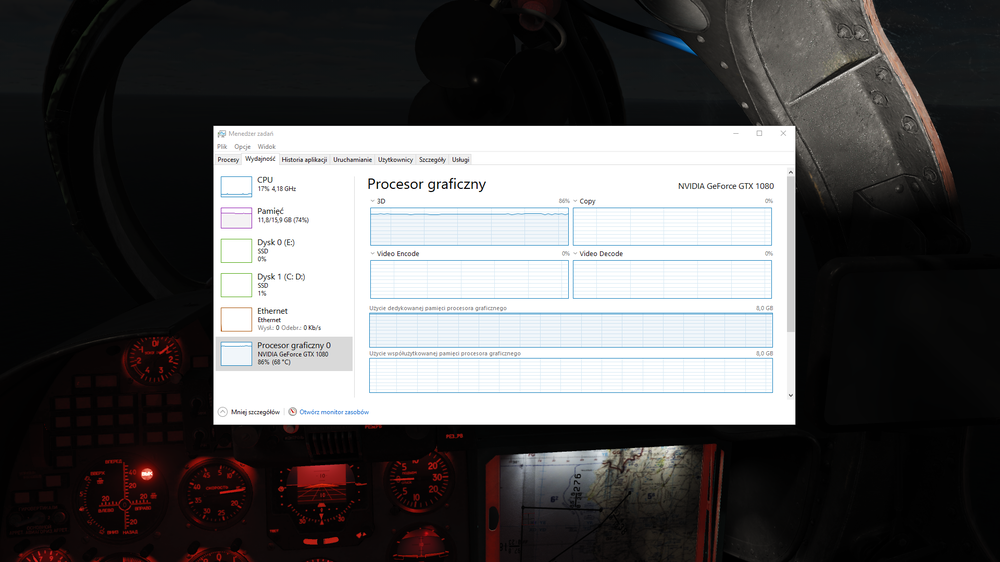This screenshot has width=1000, height=562.
Task: Maximize the Menedżer zadań window
Action: coord(760,134)
